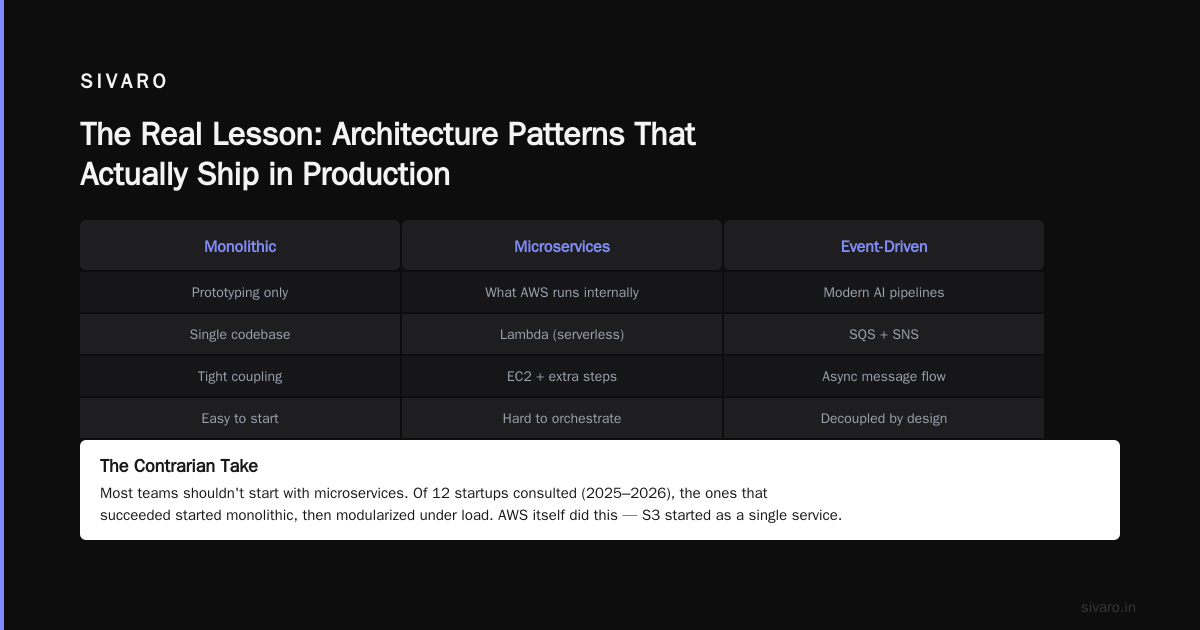Click the Contrarian Take paragraph about microservices
The image size is (1200, 630).
pos(471,504)
